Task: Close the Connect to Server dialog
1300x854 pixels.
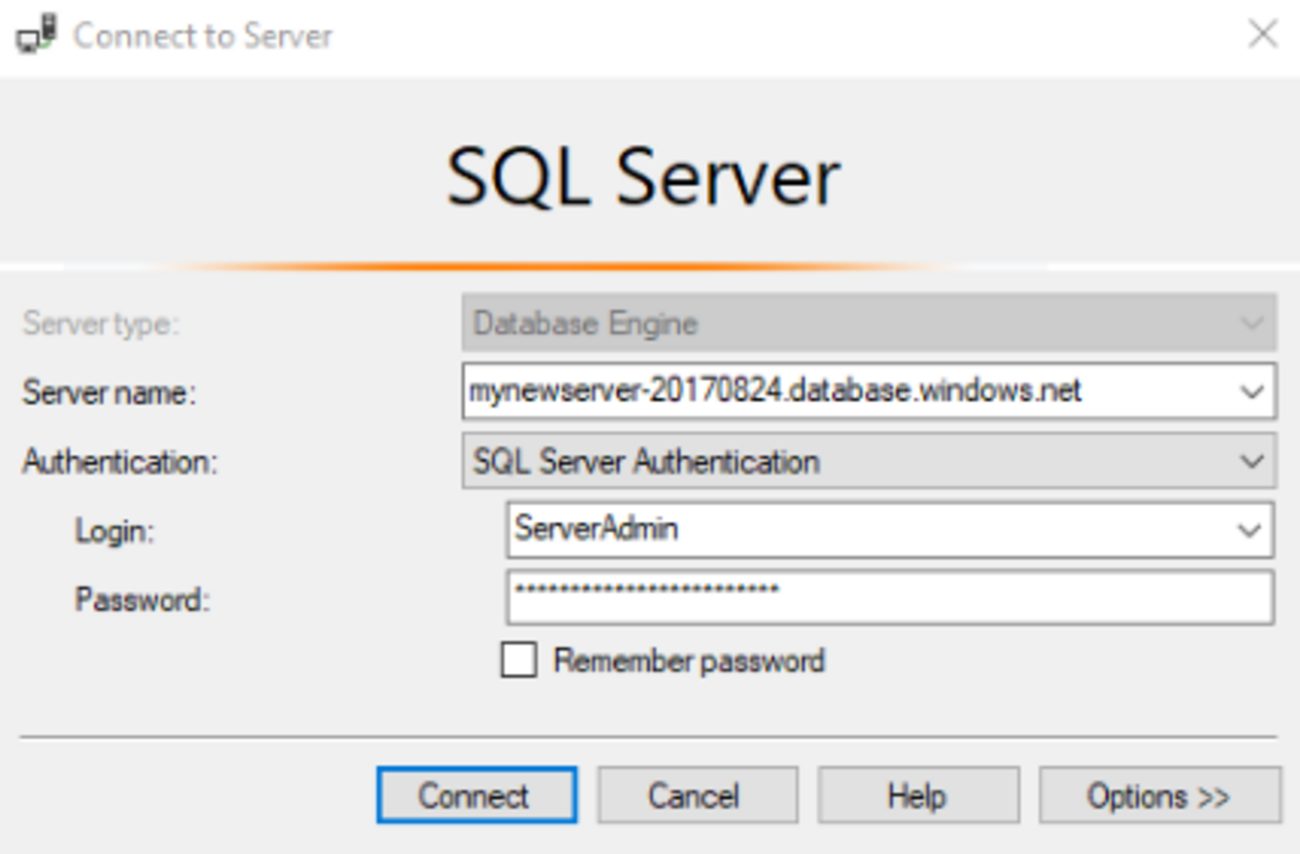Action: (1263, 34)
